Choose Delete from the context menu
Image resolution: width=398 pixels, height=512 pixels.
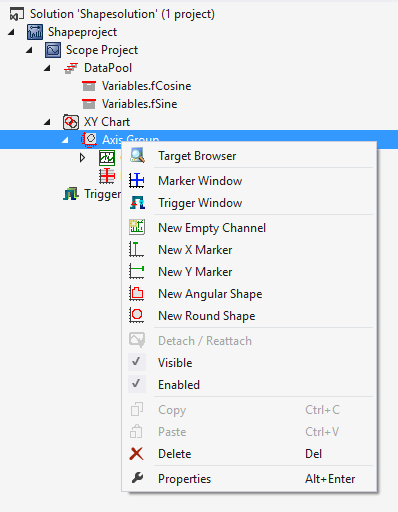coord(249,454)
